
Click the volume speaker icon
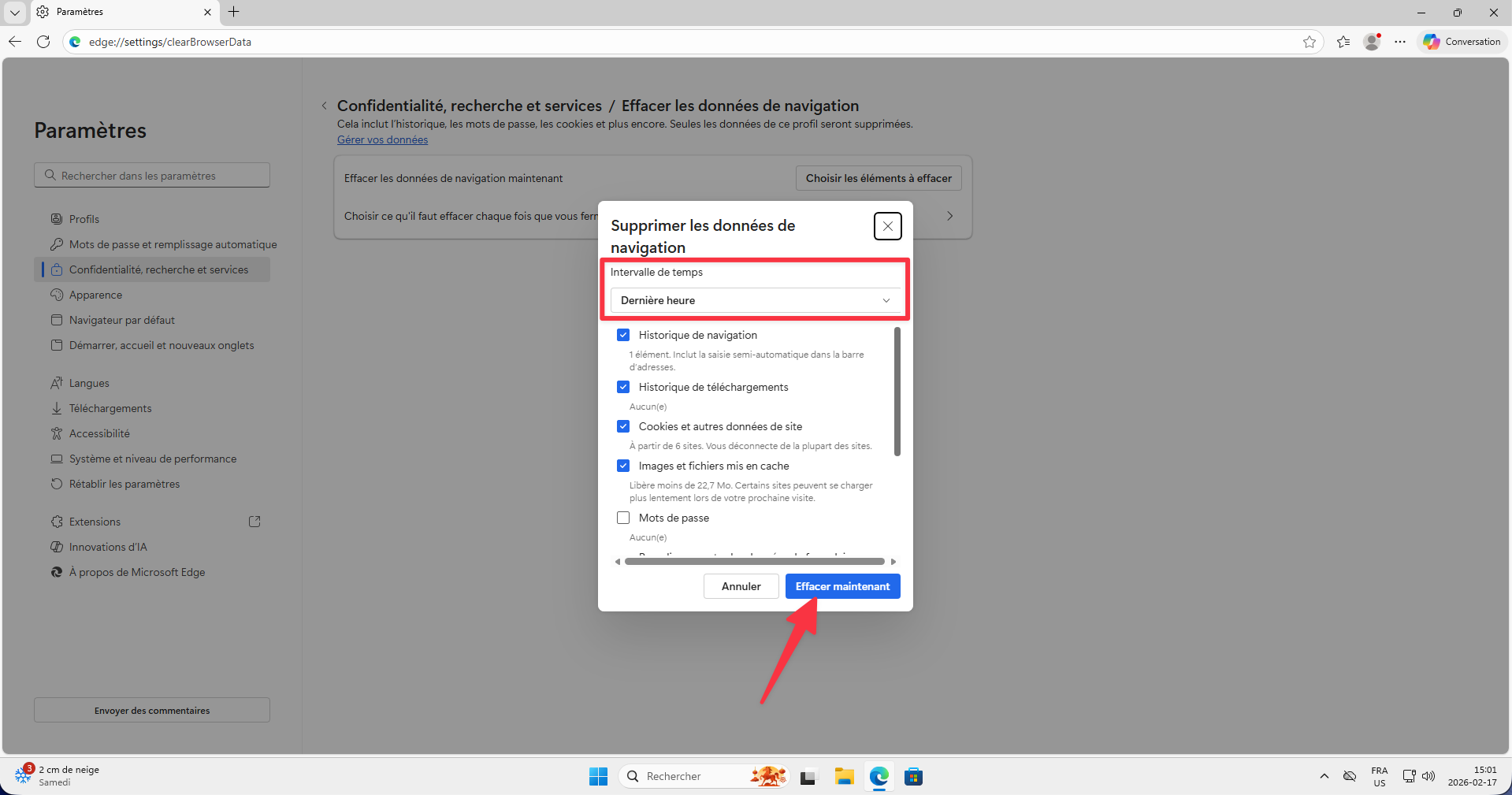(x=1428, y=776)
